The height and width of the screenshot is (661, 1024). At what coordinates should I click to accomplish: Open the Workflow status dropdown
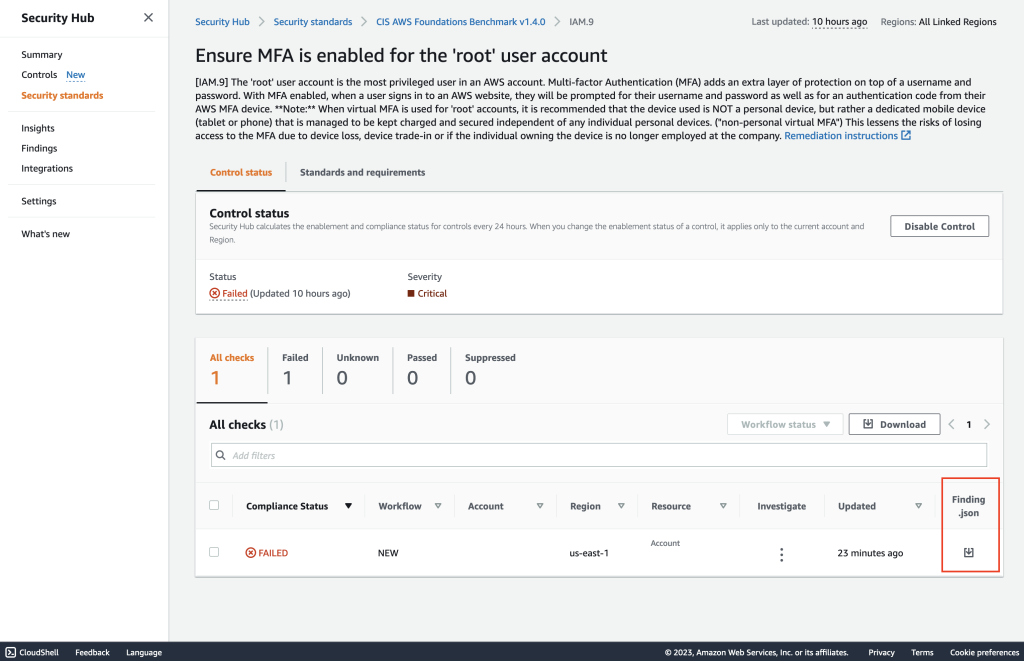coord(785,425)
